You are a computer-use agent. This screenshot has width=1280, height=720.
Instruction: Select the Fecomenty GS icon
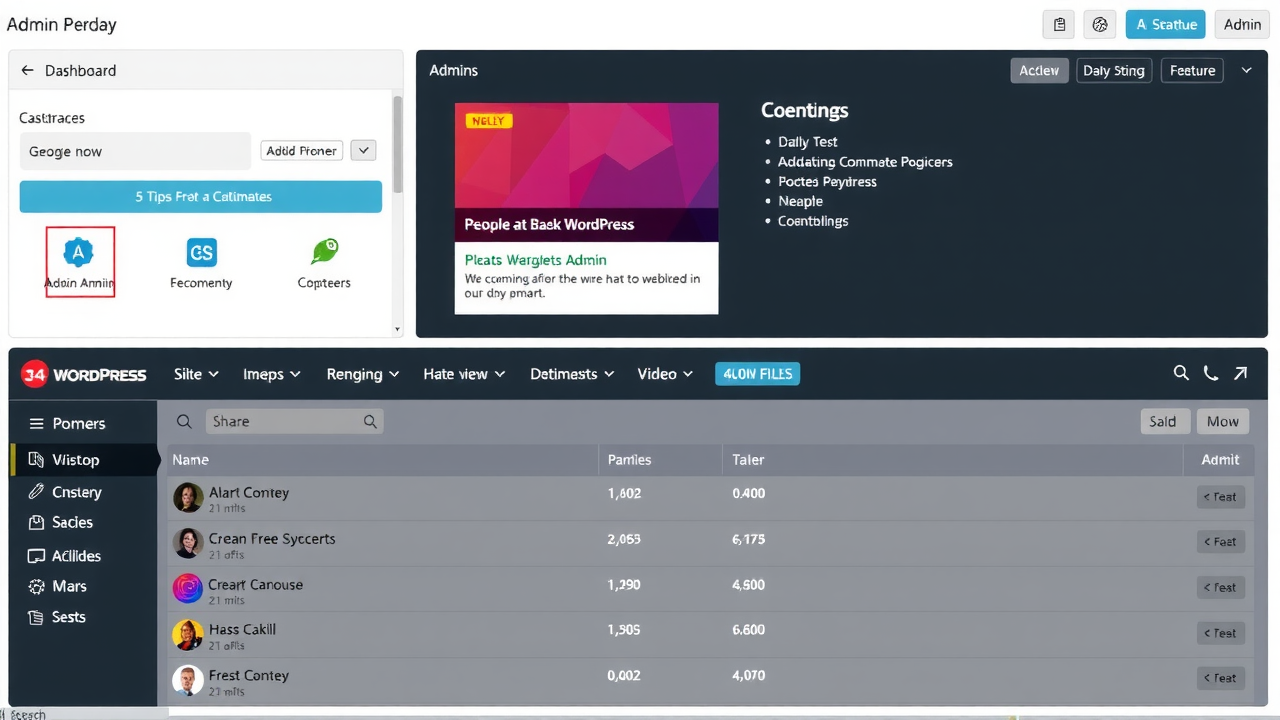coord(201,252)
